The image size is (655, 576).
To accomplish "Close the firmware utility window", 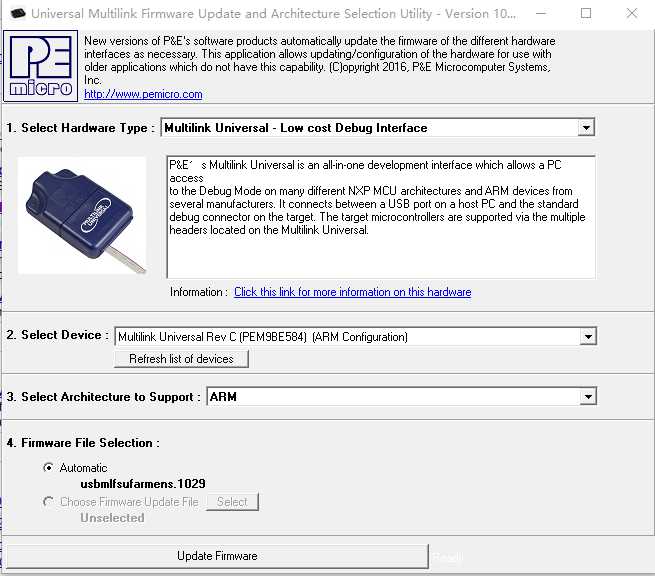I will (x=632, y=13).
